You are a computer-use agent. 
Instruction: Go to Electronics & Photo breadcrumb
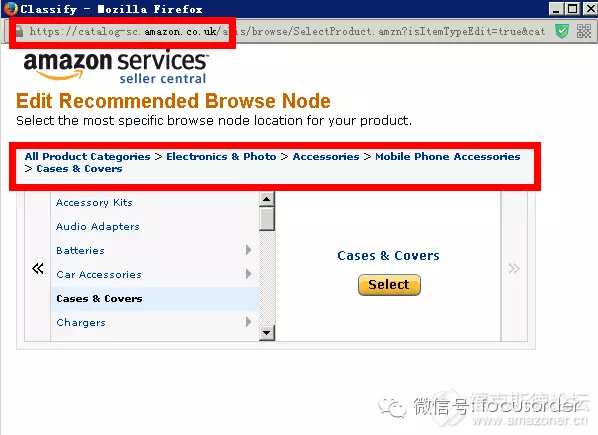point(221,157)
